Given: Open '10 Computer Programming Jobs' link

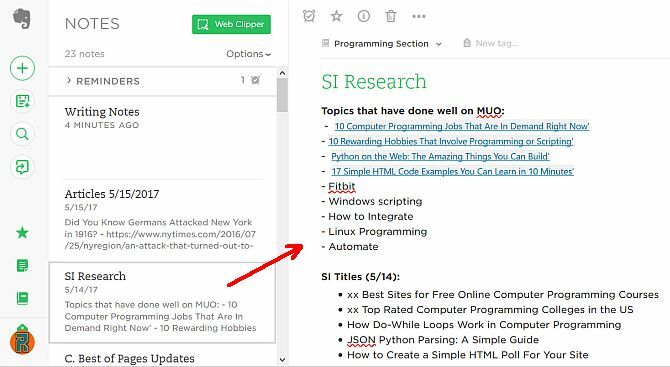Looking at the screenshot, I should [462, 126].
